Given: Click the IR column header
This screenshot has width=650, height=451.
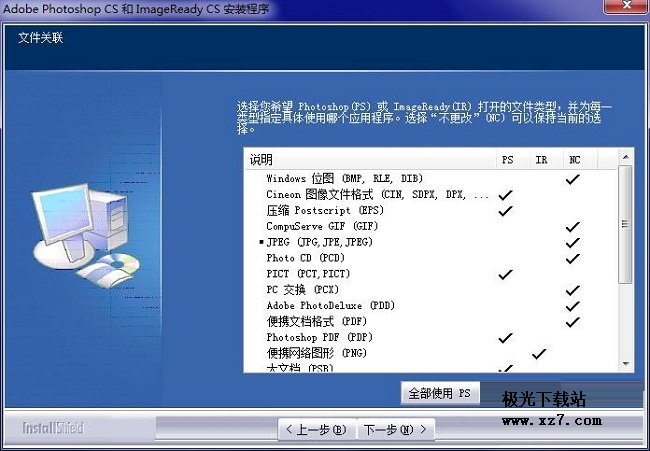Looking at the screenshot, I should point(546,160).
